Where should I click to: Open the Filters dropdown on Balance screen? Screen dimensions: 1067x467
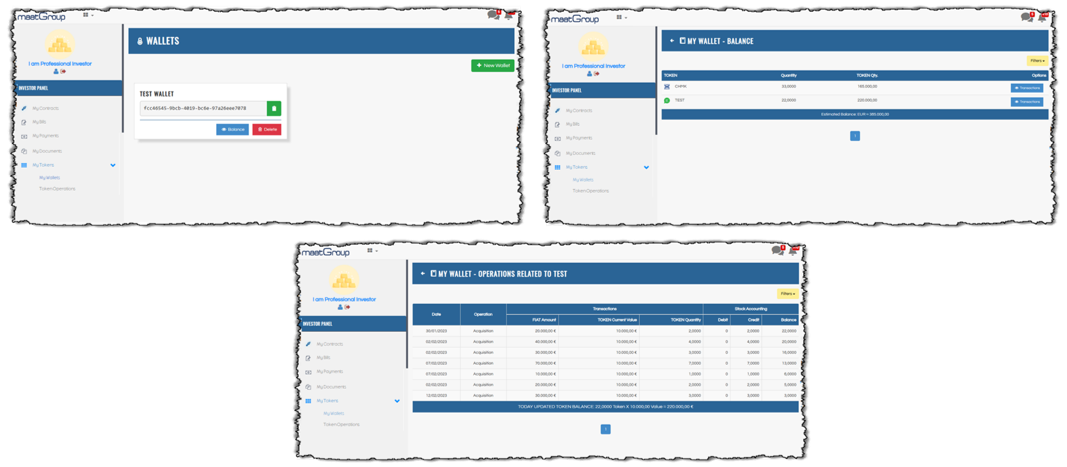(1037, 61)
